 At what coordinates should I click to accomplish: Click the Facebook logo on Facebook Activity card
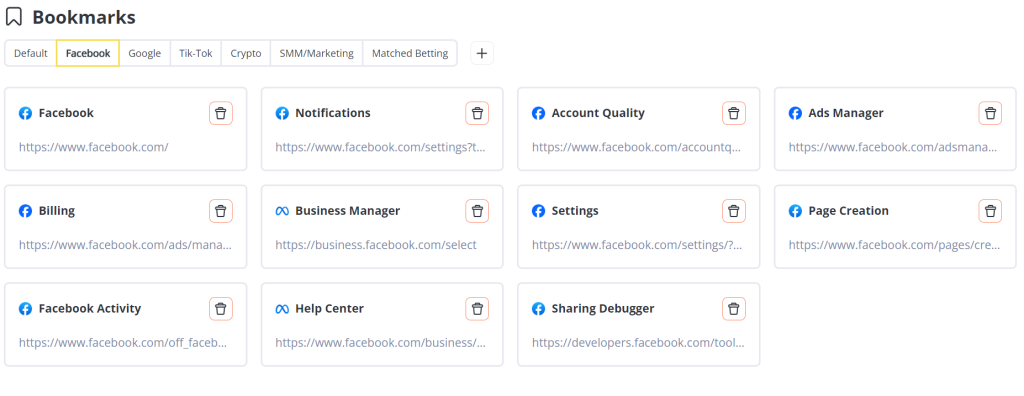click(25, 308)
